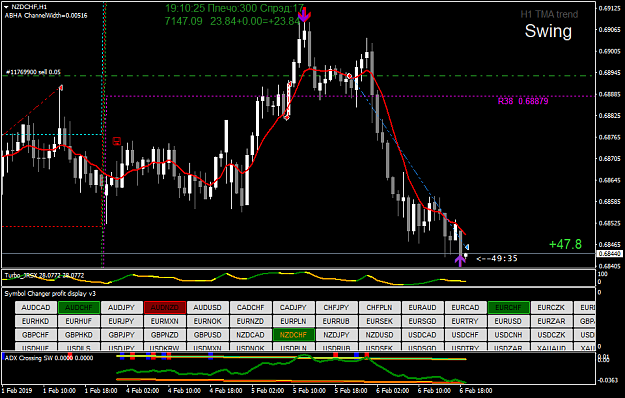
Task: Choose the EURHUF symbol
Action: point(79,321)
